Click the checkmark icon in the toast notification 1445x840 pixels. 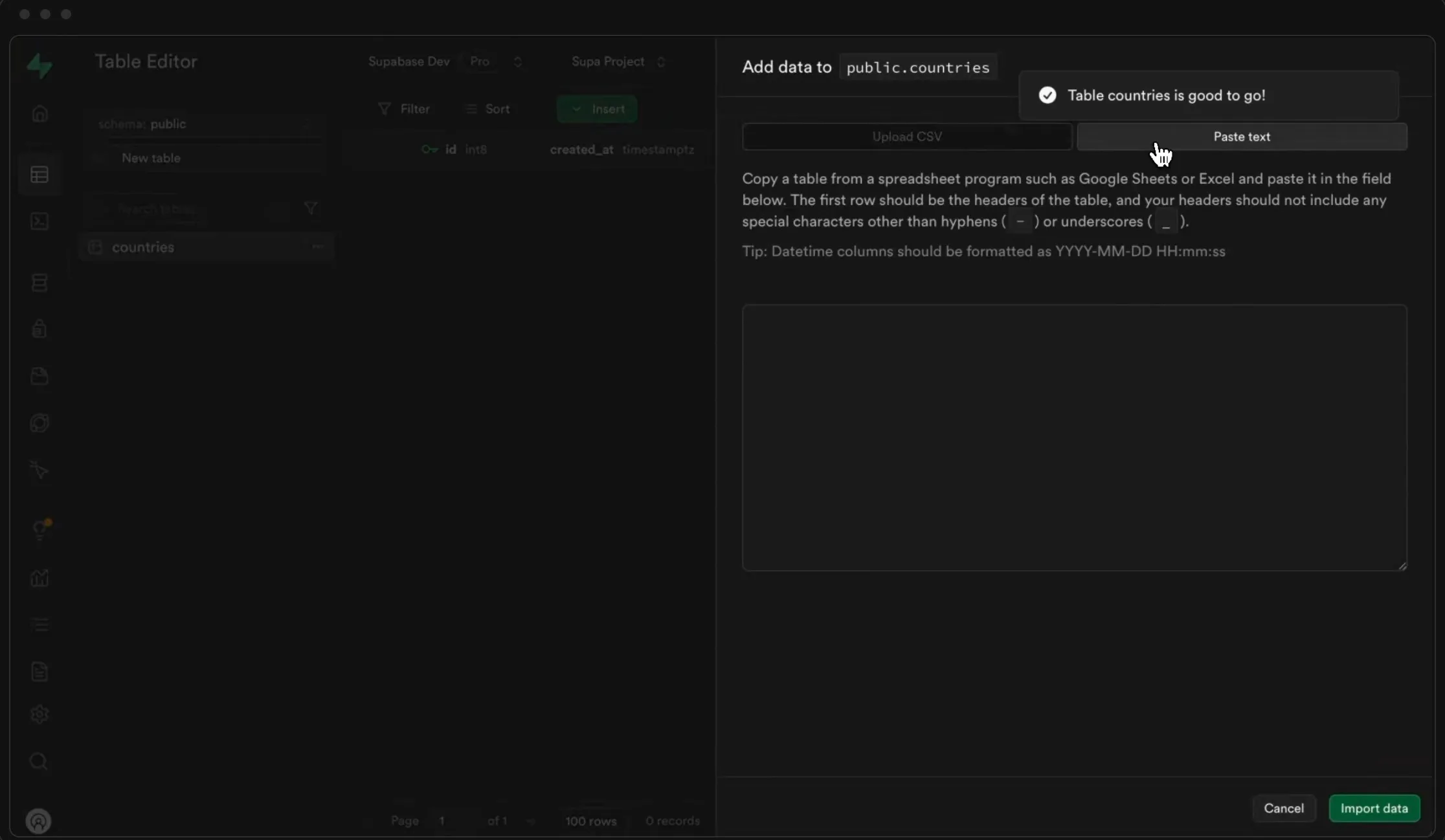1047,95
